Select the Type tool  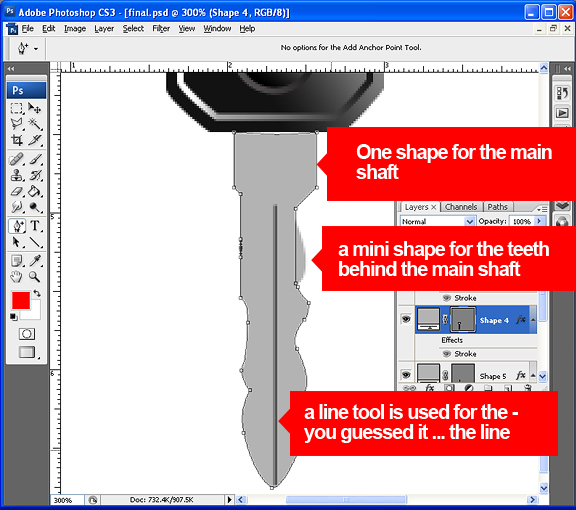click(35, 226)
